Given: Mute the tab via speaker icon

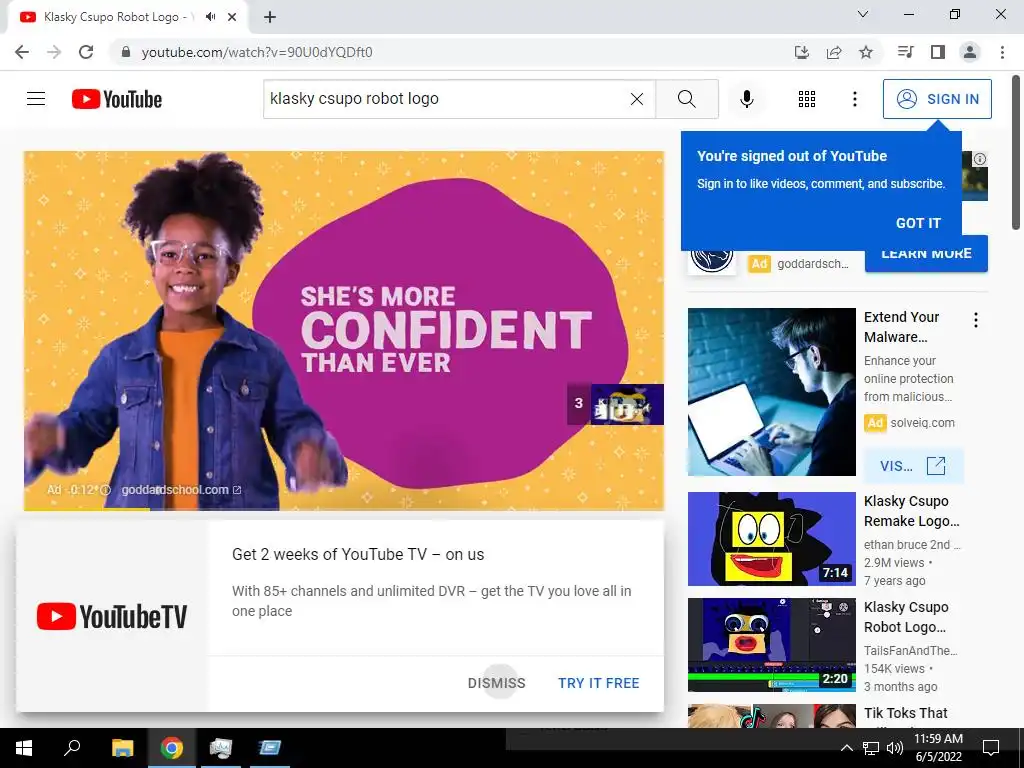Looking at the screenshot, I should 210,17.
